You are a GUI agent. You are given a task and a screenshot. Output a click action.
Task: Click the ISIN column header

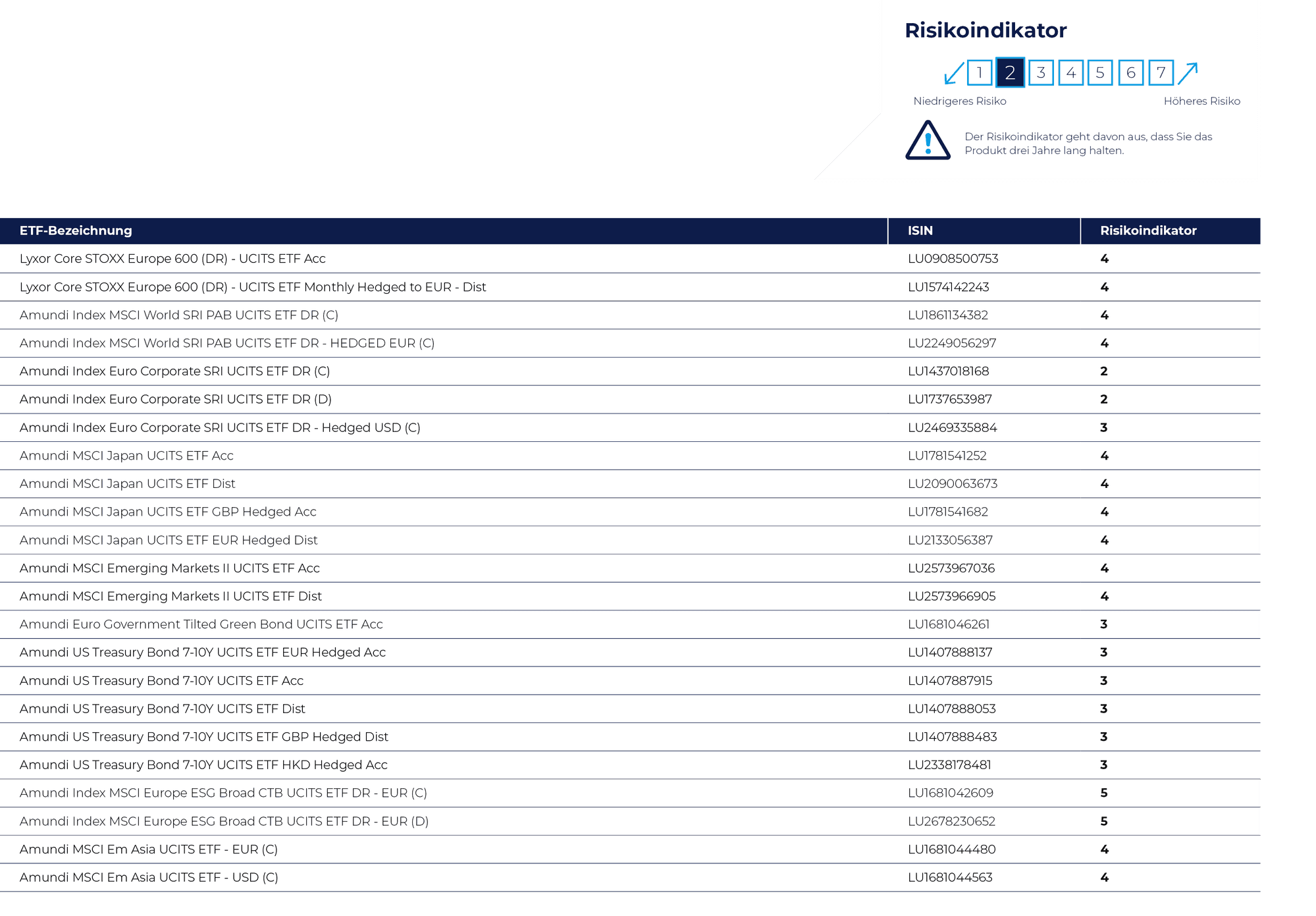click(x=920, y=230)
